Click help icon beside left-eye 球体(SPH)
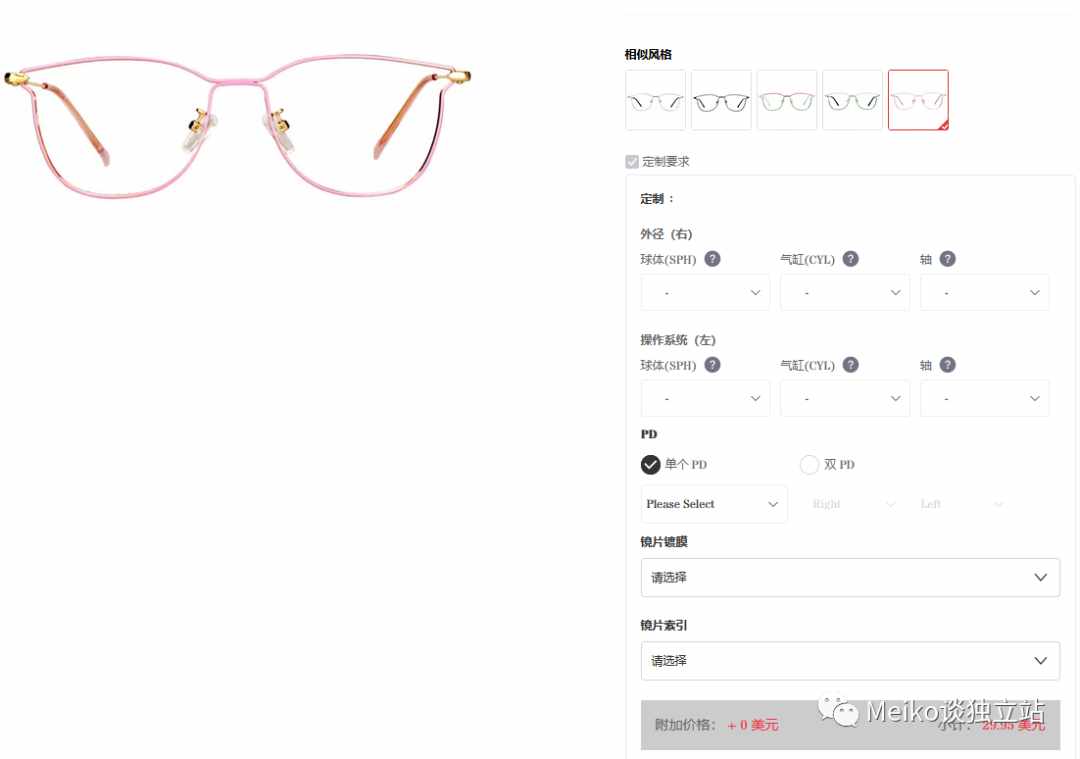Screen dimensions: 1080x759 712,365
